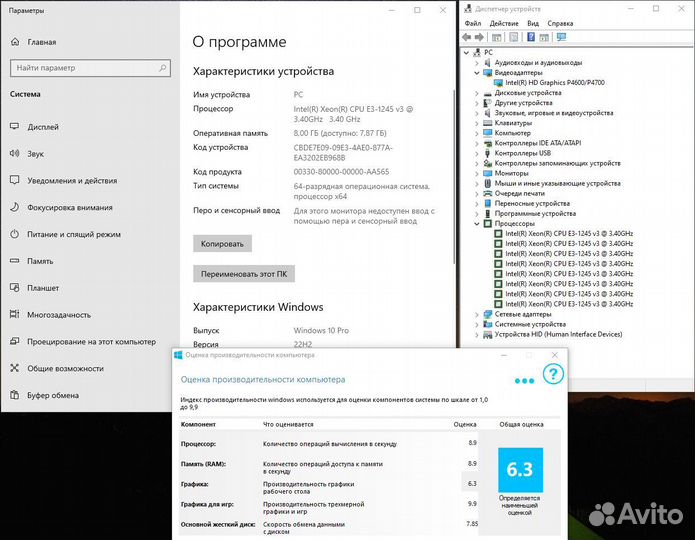Screen dimensions: 695x540
Task: Click product code 00330-80000-00000-AA565
Action: 341,172
